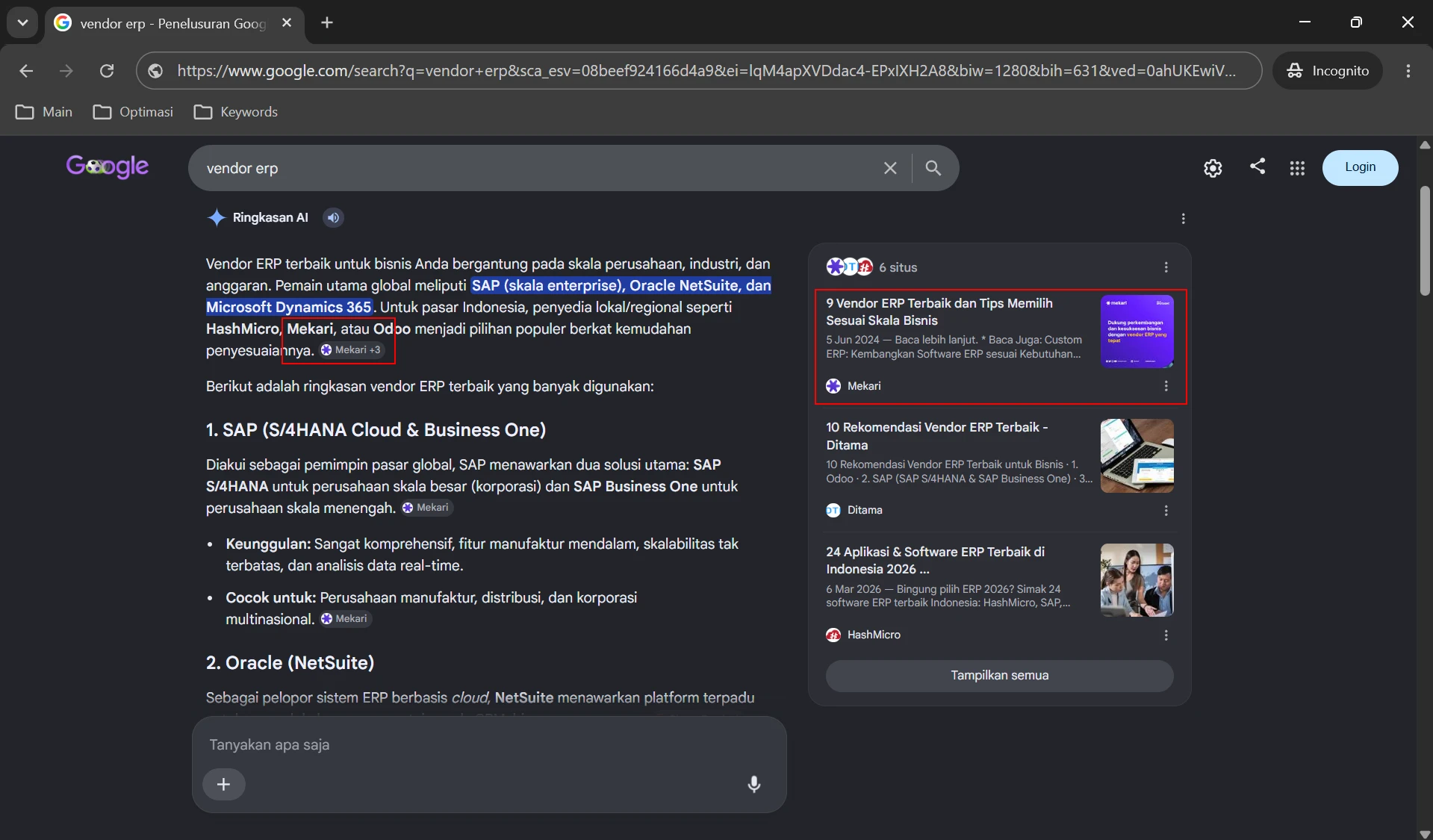Open the tab search dropdown arrow

click(x=22, y=22)
